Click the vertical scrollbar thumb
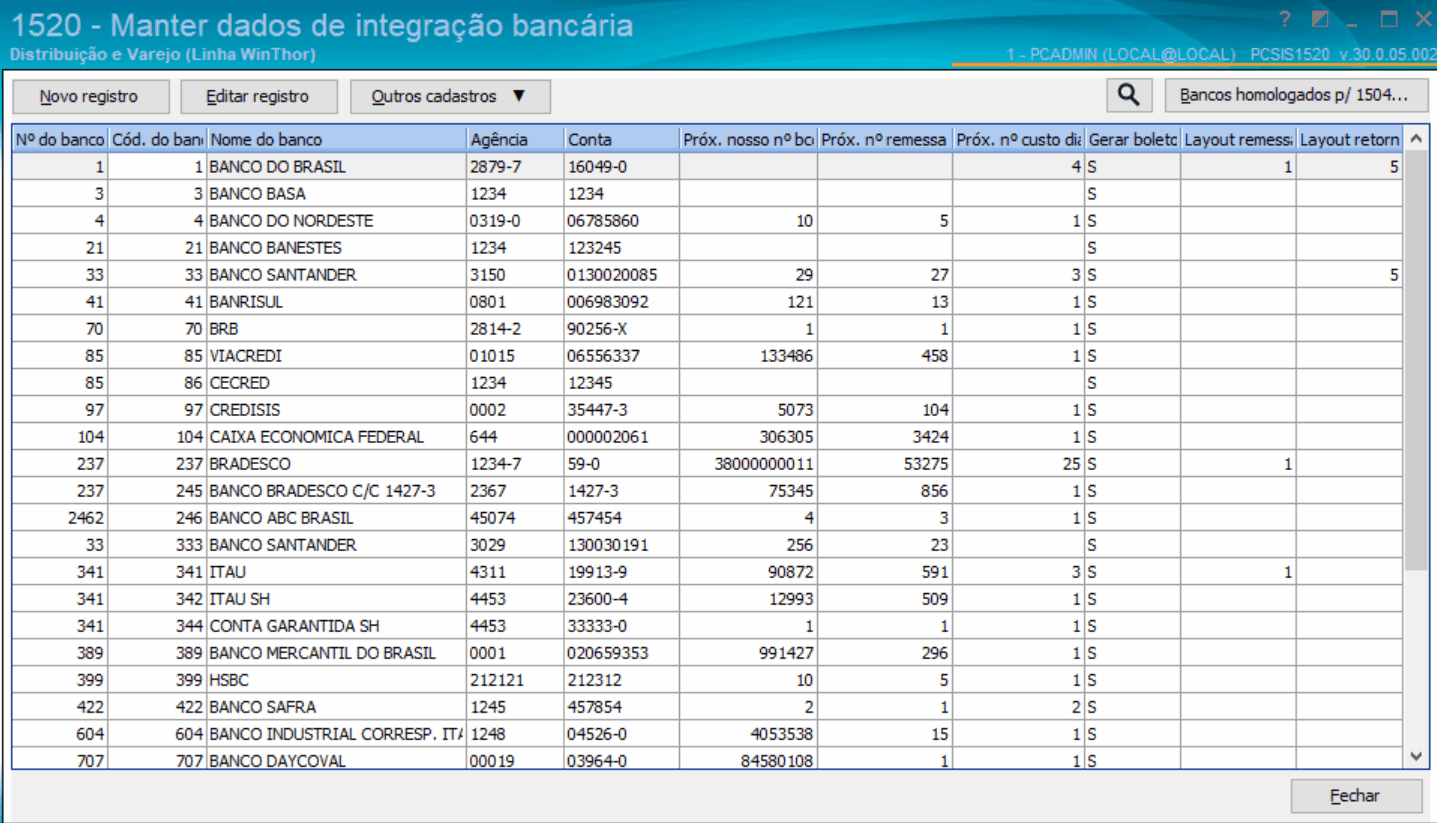1437x823 pixels. pos(1415,360)
